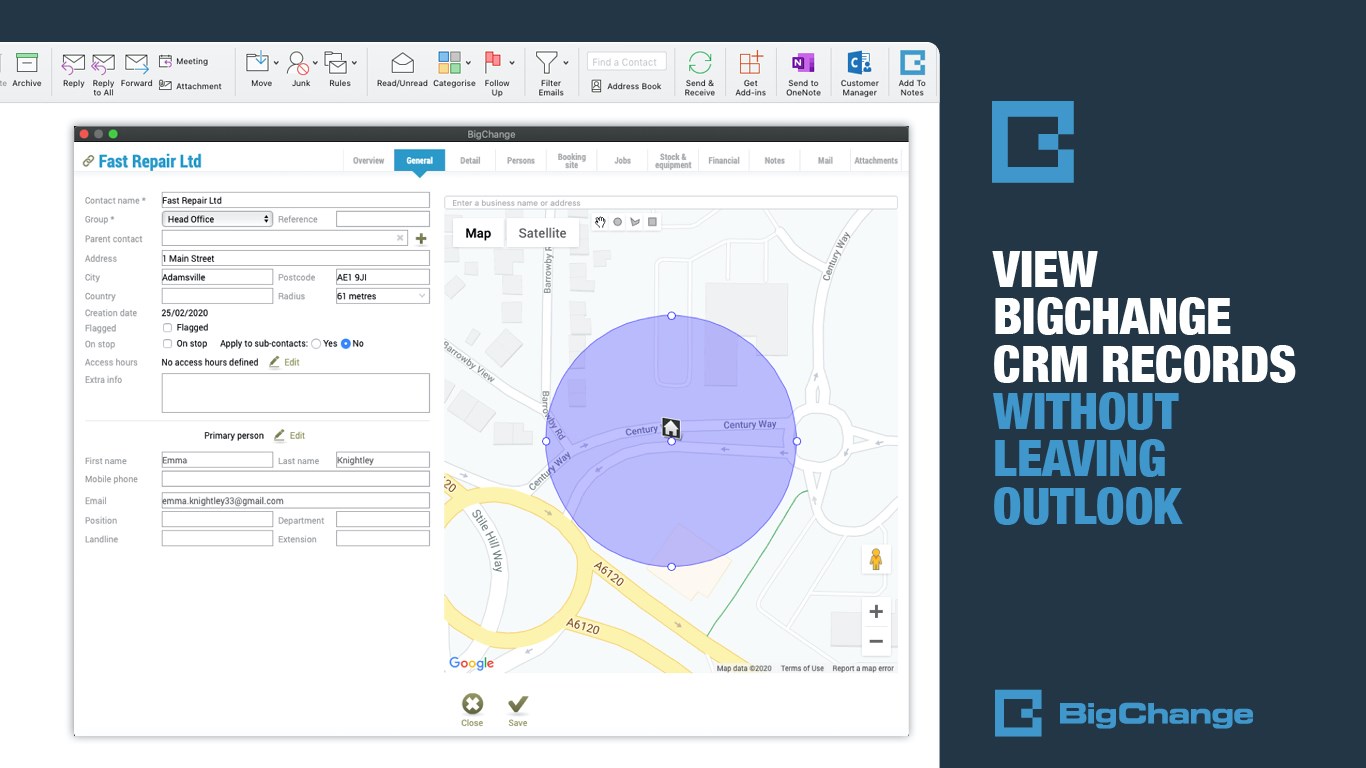Expand the Categorise dropdown arrow
Screen dimensions: 1366x768
tap(469, 62)
